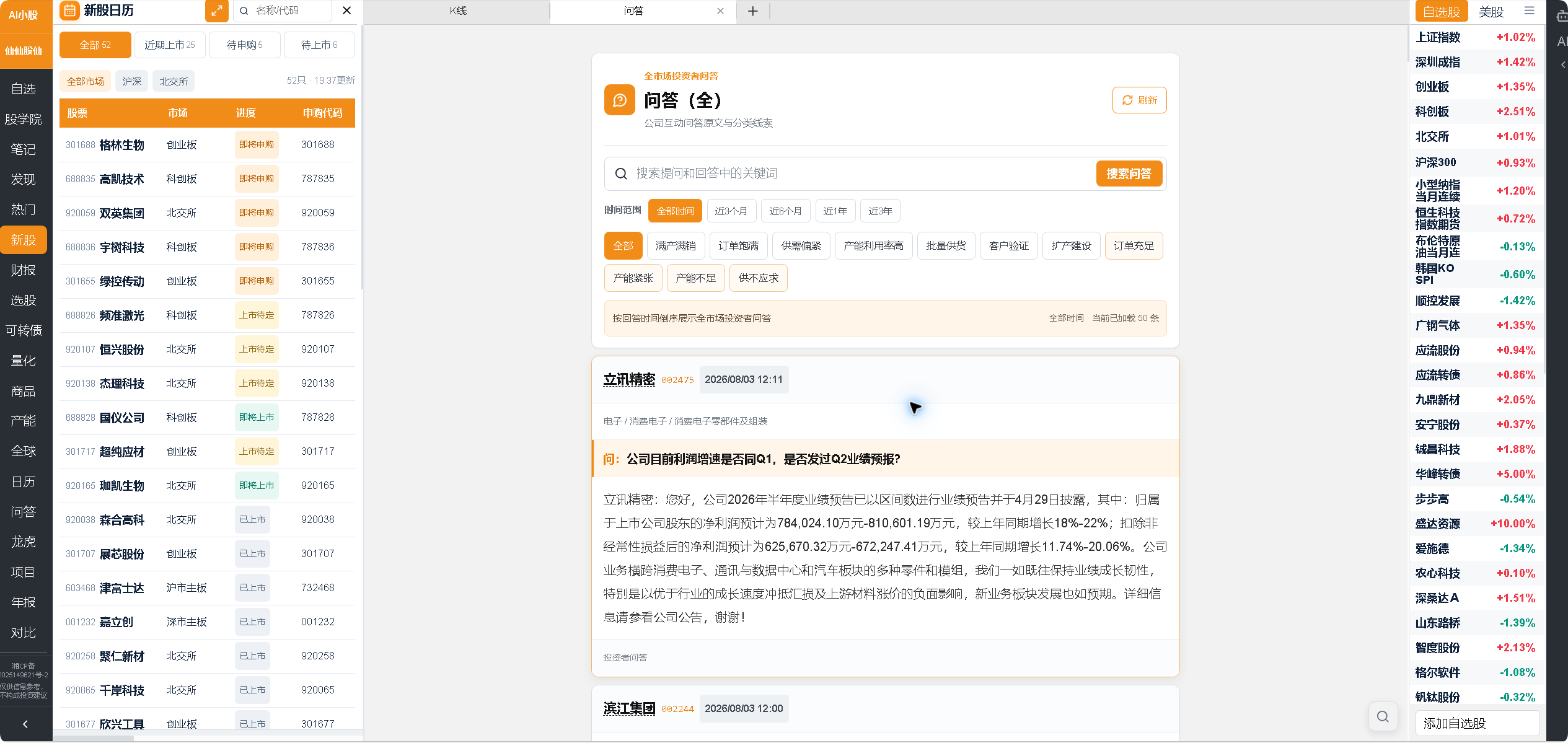Click the 添加自选股 input
1568x743 pixels.
click(1478, 723)
